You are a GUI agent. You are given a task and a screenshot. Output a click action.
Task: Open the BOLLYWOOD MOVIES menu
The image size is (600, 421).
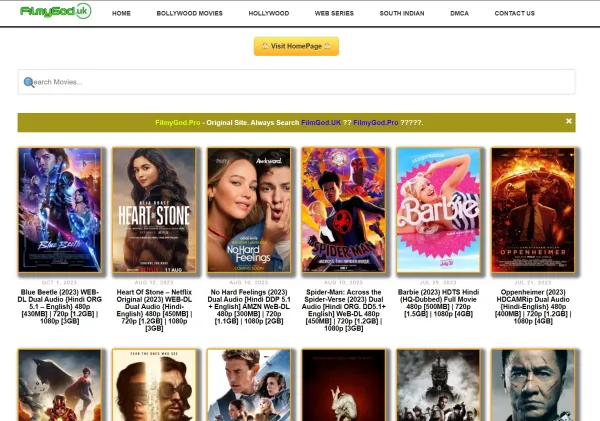[x=189, y=13]
